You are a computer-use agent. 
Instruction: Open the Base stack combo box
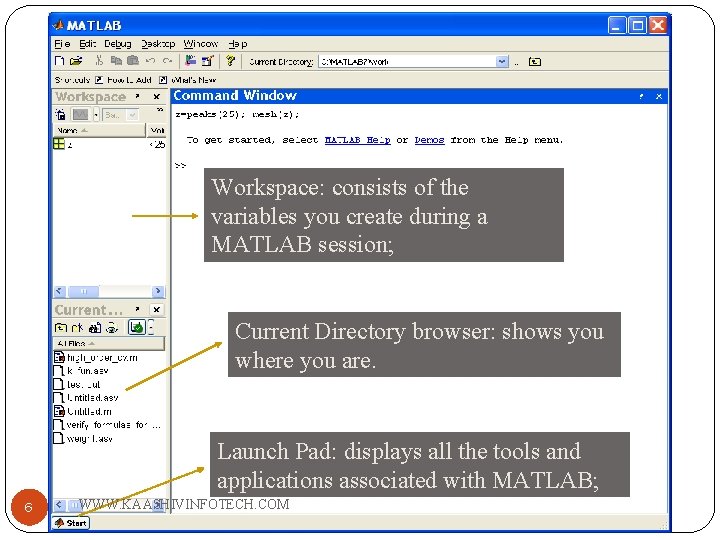120,114
